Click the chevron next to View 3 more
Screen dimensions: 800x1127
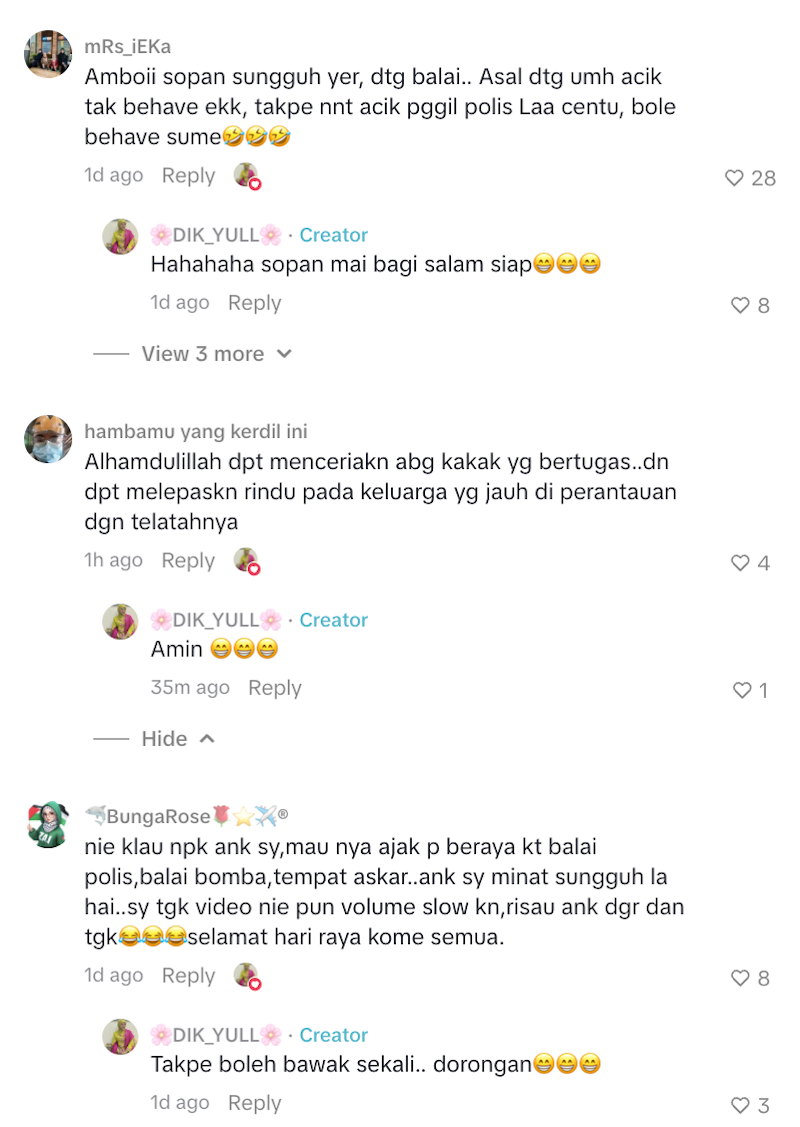click(x=285, y=354)
